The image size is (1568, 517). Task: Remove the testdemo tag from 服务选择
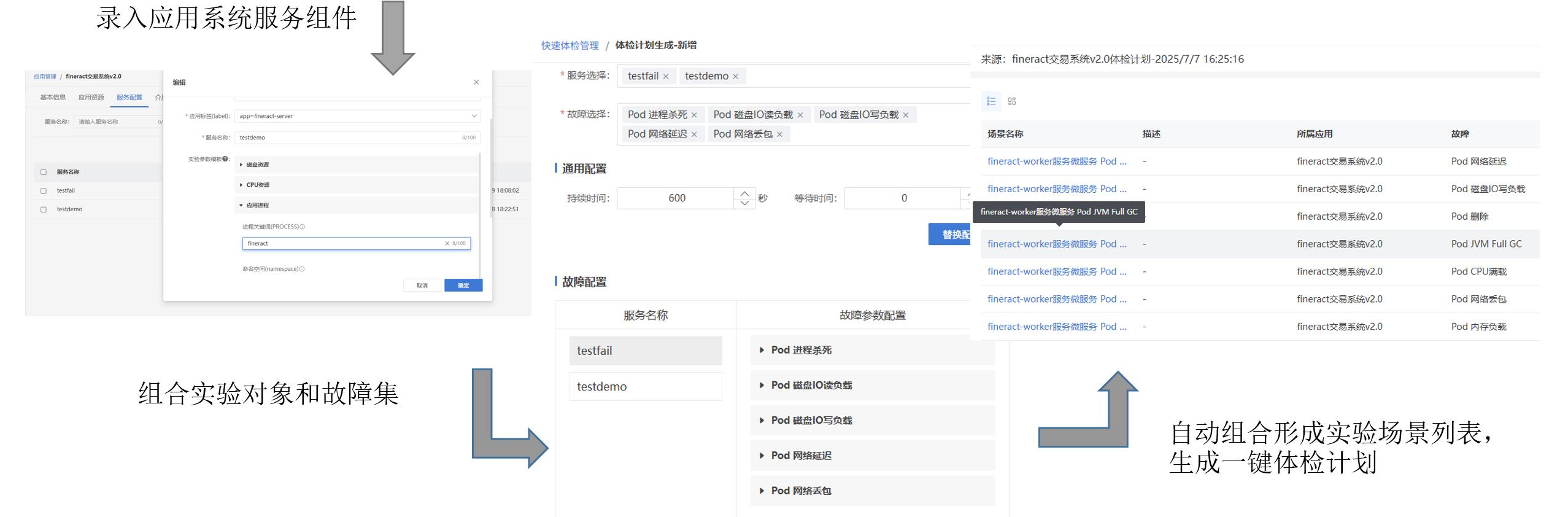(735, 77)
